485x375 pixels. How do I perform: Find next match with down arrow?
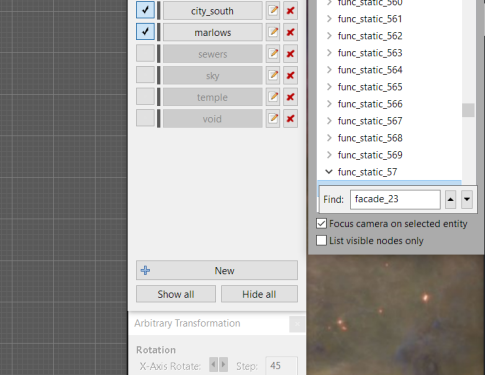[x=467, y=199]
